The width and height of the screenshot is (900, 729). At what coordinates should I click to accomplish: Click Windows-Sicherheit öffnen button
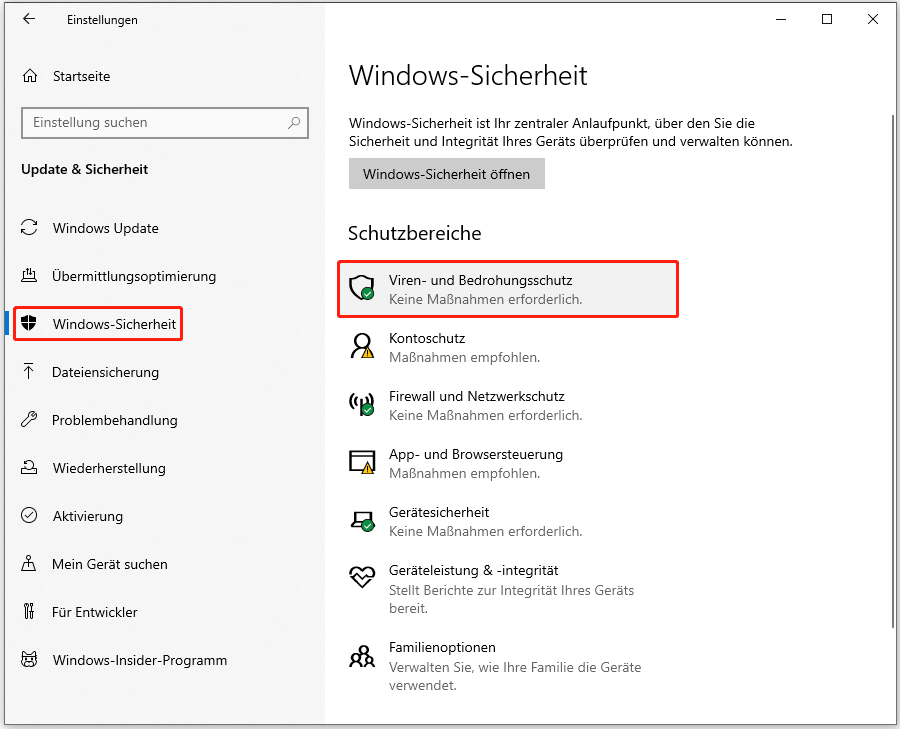[x=447, y=174]
